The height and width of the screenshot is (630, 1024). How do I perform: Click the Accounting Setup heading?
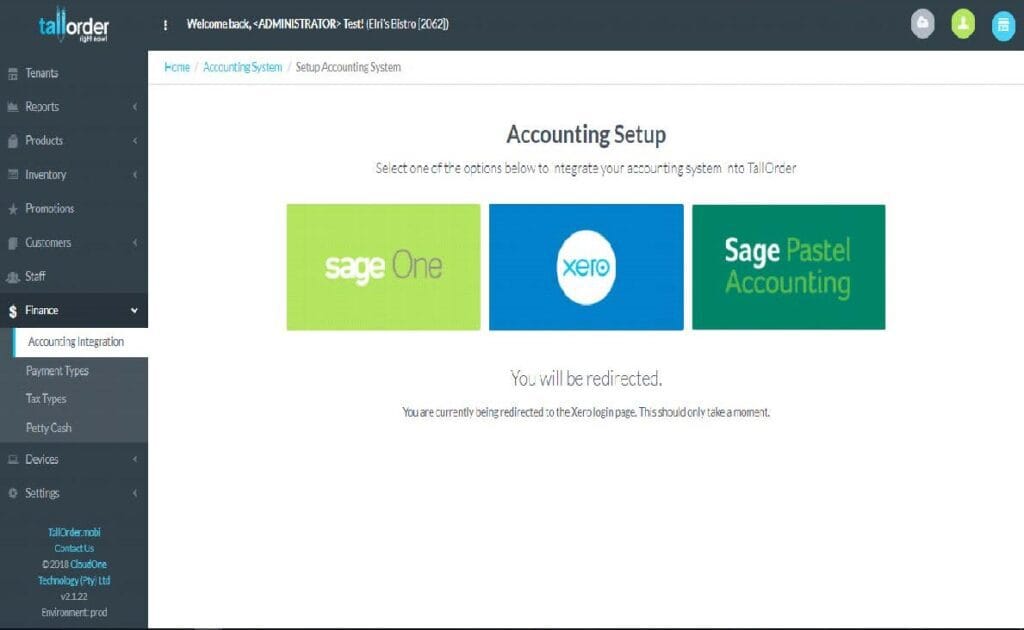[x=586, y=134]
